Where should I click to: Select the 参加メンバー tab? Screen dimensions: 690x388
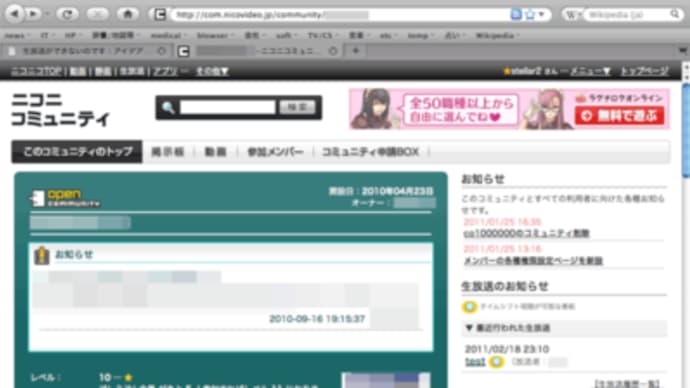(x=275, y=152)
